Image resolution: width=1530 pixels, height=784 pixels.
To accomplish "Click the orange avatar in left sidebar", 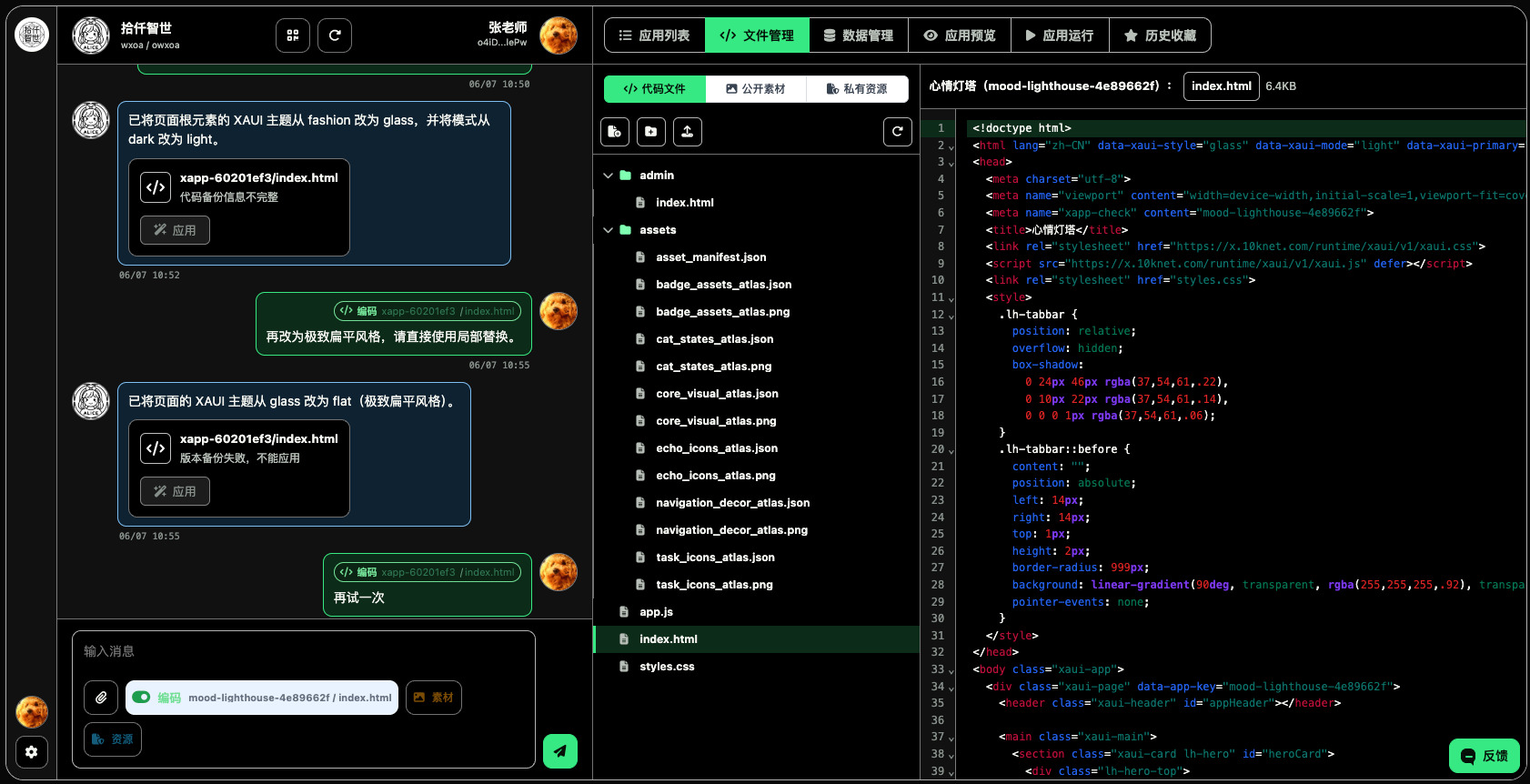I will 32,712.
